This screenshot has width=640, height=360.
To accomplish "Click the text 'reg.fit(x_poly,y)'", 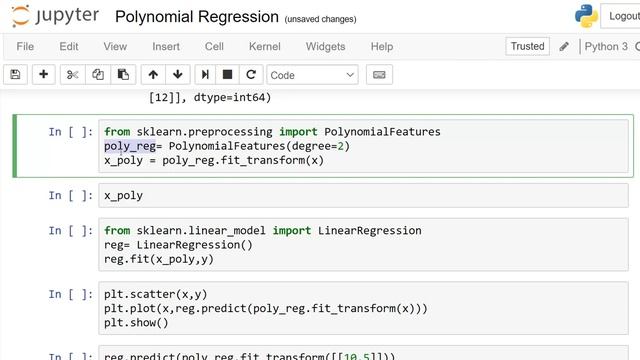I will click(159, 259).
